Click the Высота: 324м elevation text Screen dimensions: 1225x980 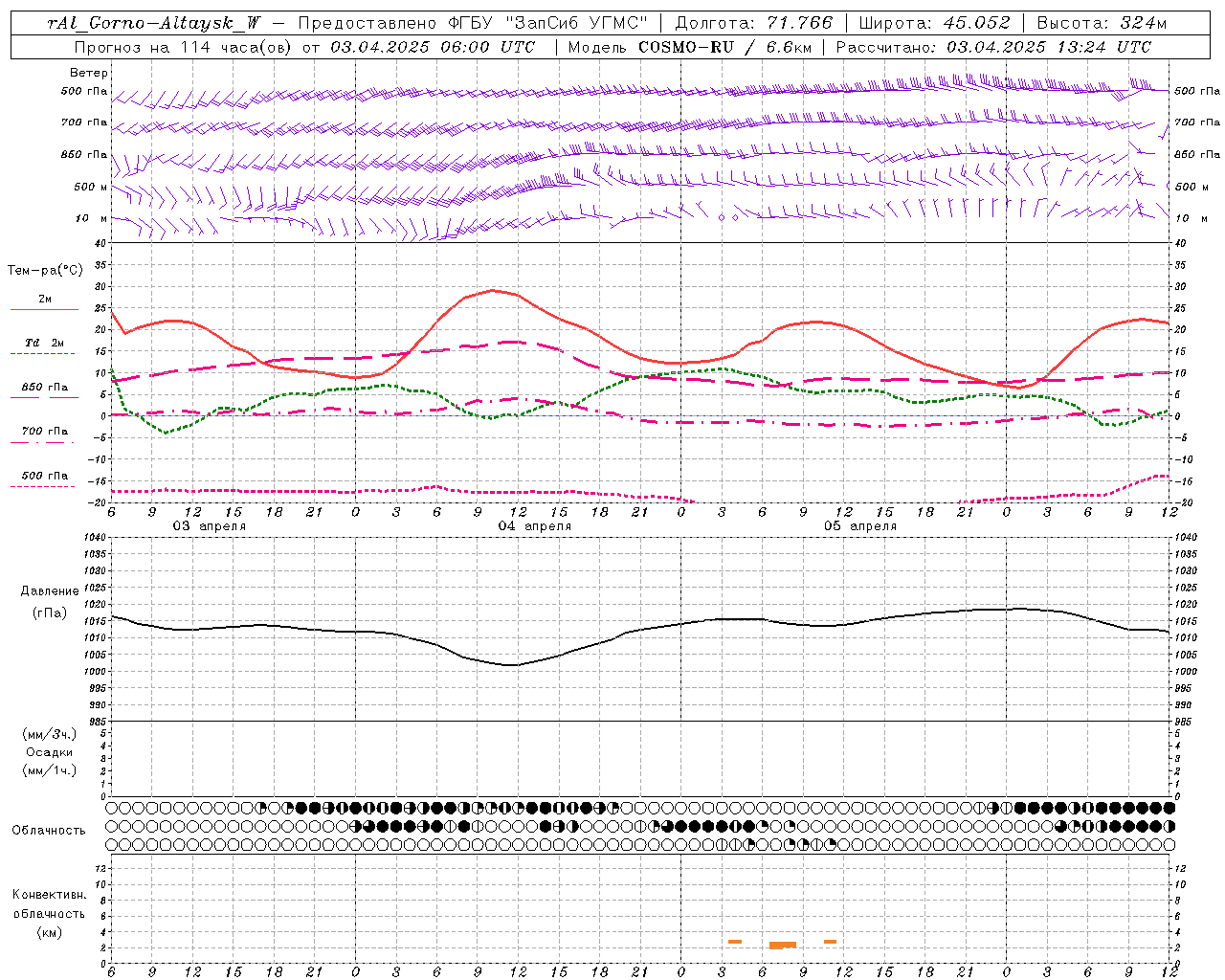pos(1102,23)
